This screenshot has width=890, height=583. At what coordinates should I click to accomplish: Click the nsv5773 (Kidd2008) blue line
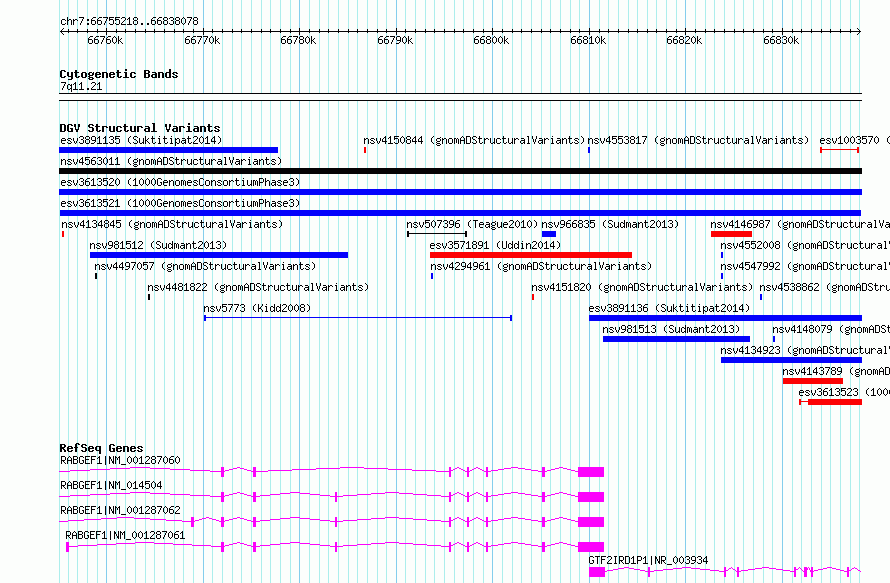click(358, 318)
